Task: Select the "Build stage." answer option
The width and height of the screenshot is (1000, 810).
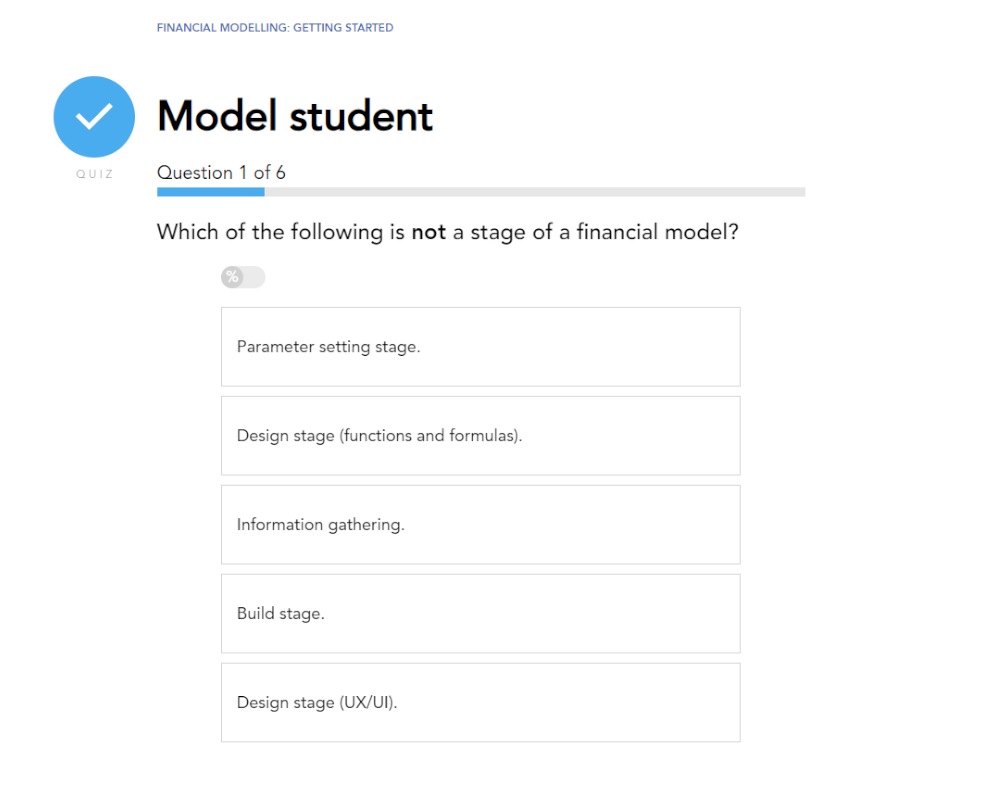Action: (x=480, y=614)
